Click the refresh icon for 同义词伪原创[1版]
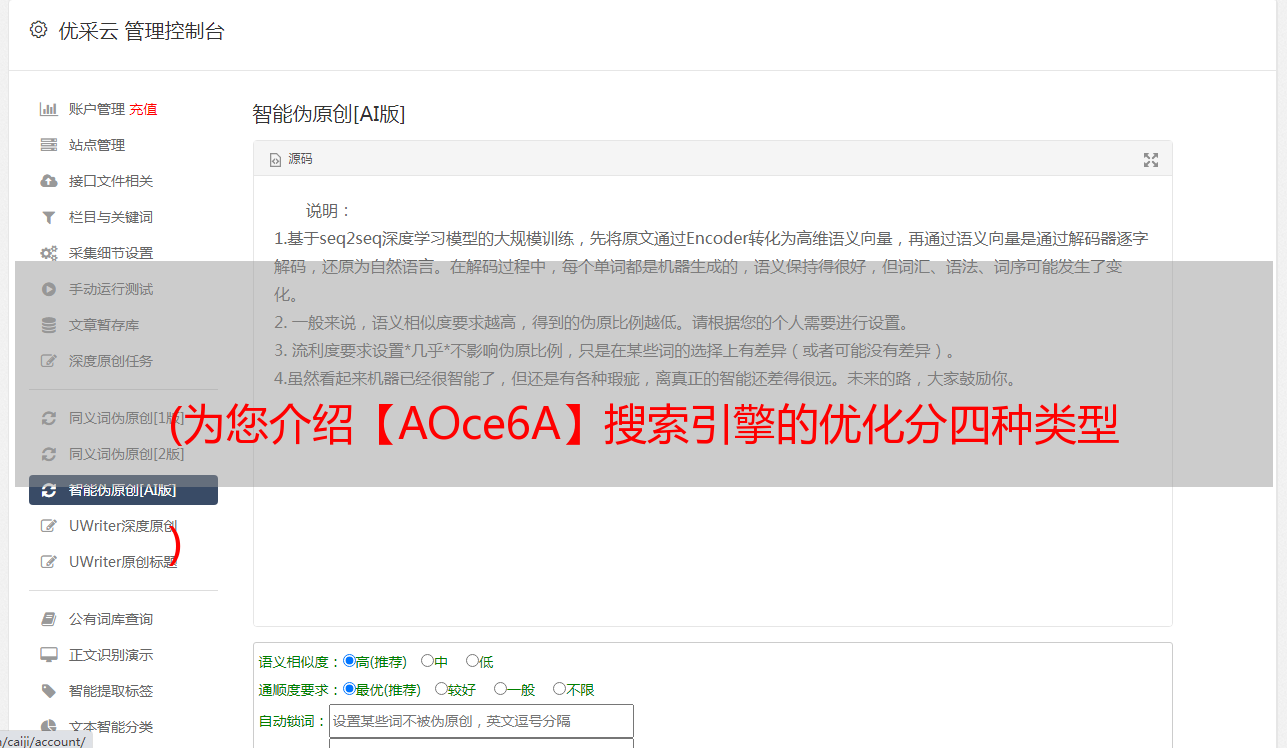The width and height of the screenshot is (1287, 748). 48,418
